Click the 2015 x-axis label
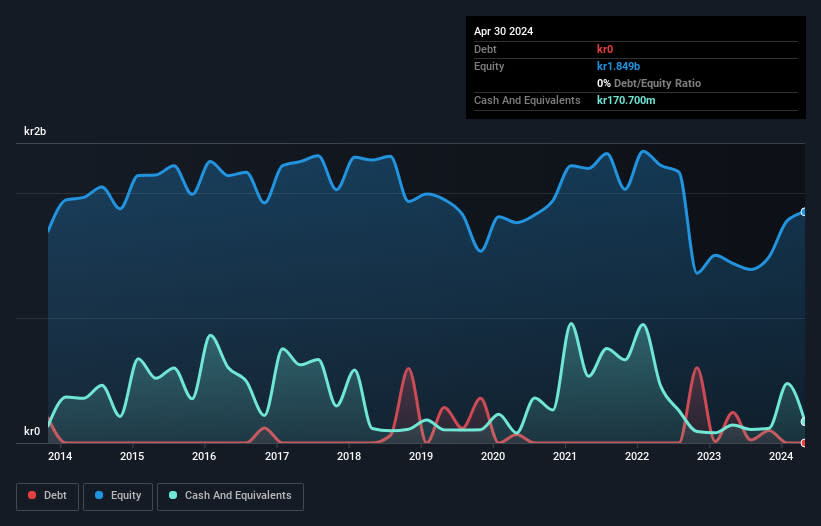Image resolution: width=821 pixels, height=526 pixels. (132, 456)
